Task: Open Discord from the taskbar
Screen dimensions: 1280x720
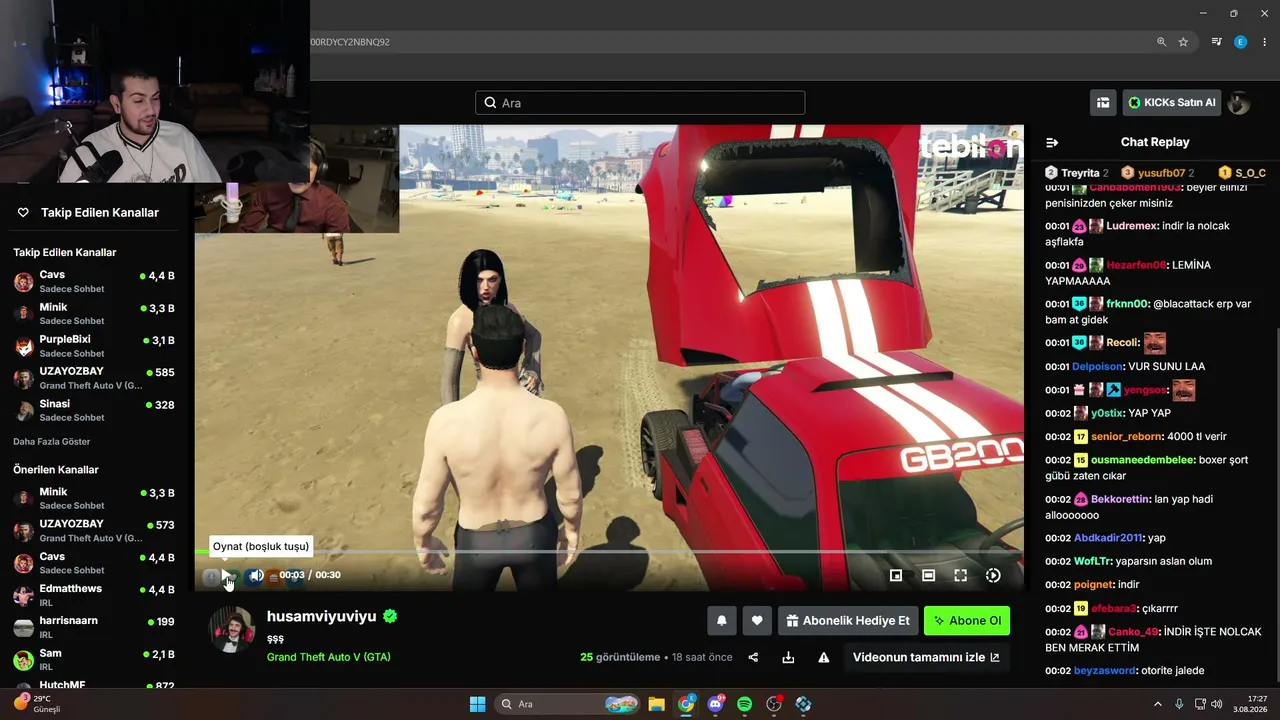Action: tap(715, 704)
